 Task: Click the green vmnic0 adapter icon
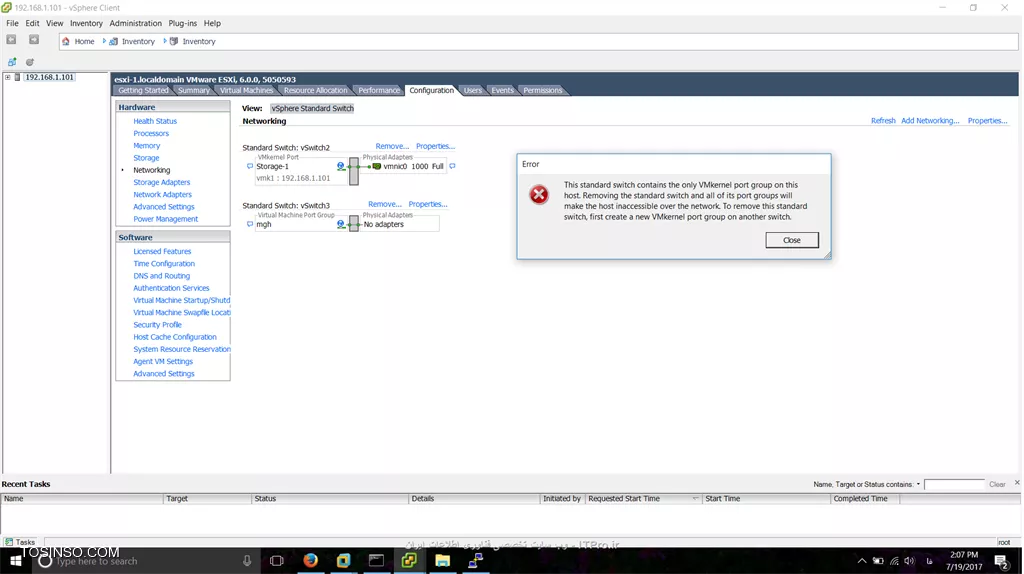377,167
